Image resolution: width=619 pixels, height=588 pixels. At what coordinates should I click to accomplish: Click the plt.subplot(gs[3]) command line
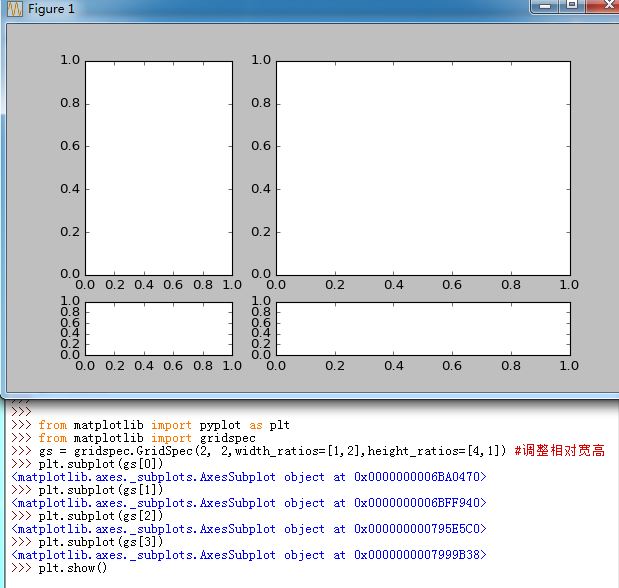(87, 542)
